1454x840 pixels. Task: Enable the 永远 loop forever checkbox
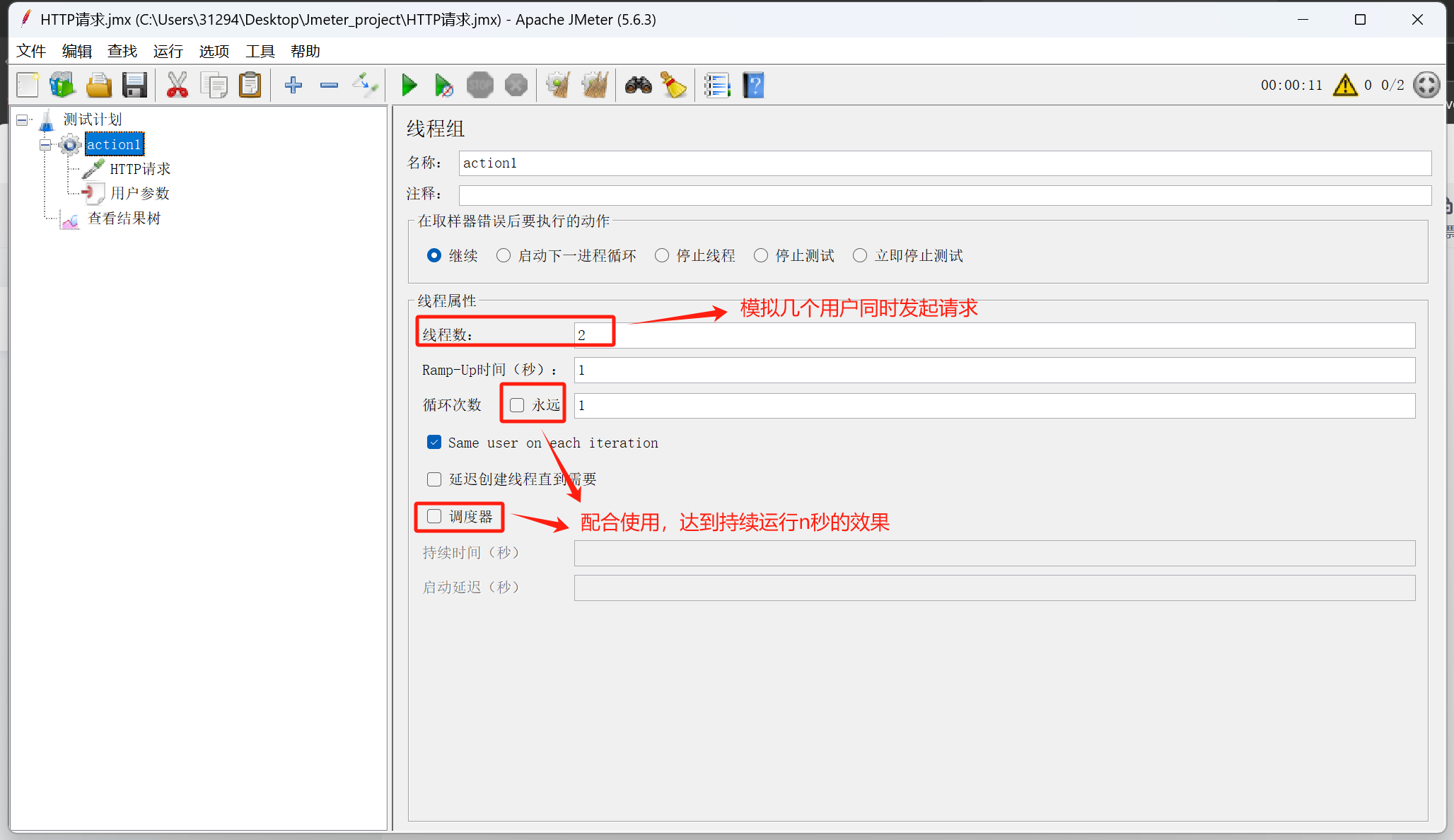click(517, 405)
